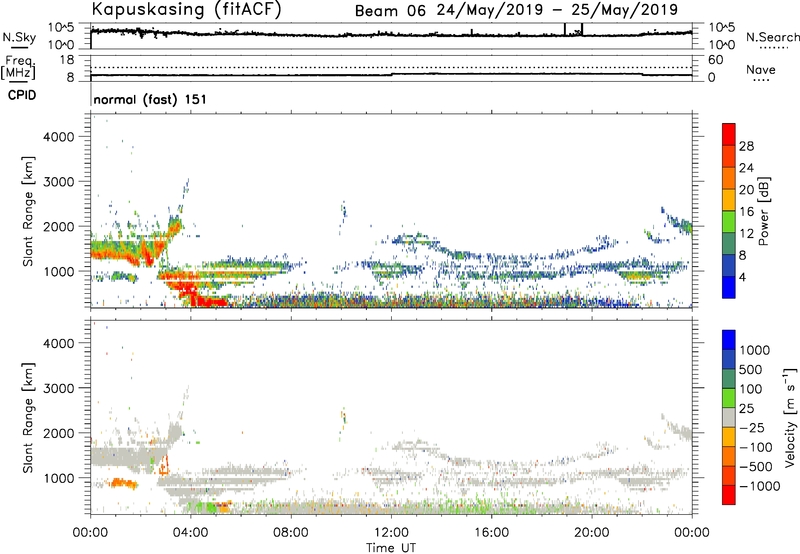Select the CPID row label
Image resolution: width=800 pixels, height=554 pixels.
pyautogui.click(x=22, y=95)
